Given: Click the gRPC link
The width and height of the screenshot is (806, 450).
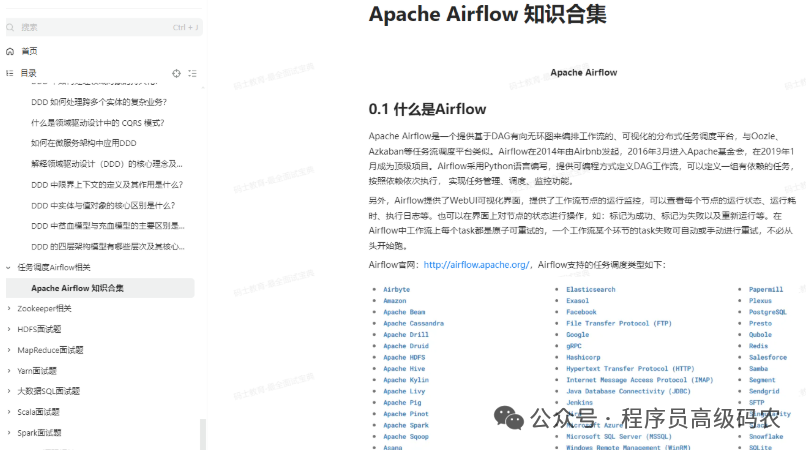Looking at the screenshot, I should pyautogui.click(x=574, y=346).
